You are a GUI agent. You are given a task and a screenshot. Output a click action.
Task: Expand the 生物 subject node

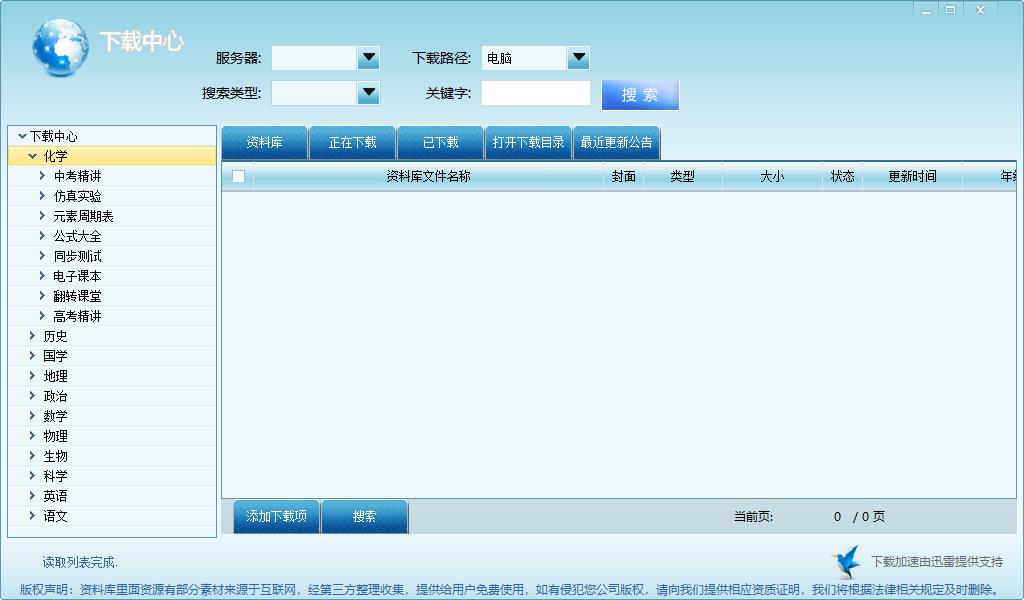click(32, 456)
